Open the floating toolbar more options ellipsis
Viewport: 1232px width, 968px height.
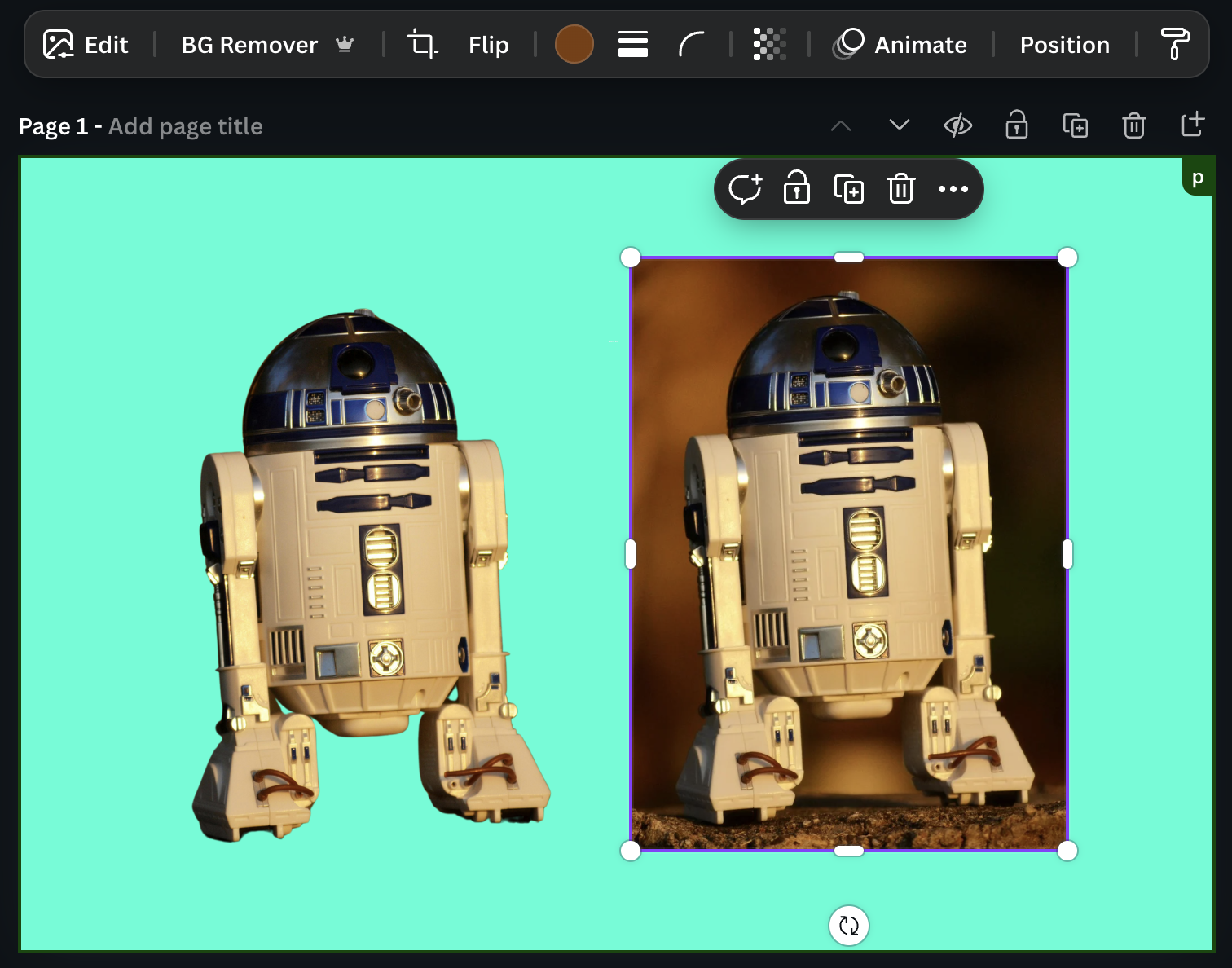953,189
